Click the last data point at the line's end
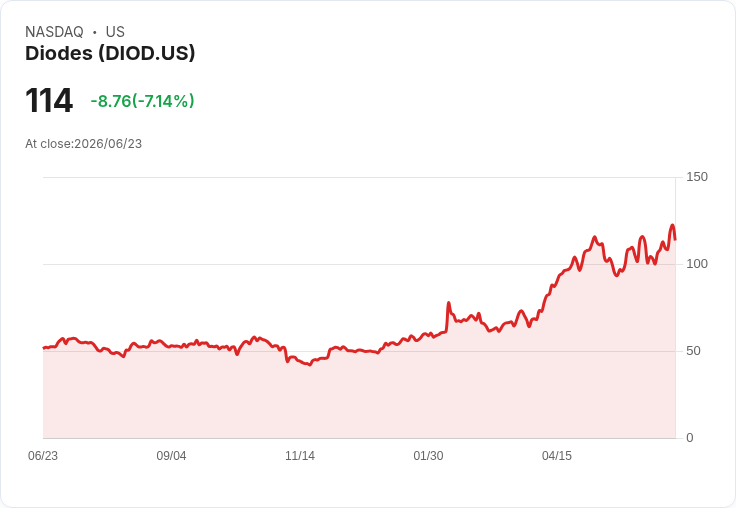Image resolution: width=736 pixels, height=508 pixels. click(675, 239)
